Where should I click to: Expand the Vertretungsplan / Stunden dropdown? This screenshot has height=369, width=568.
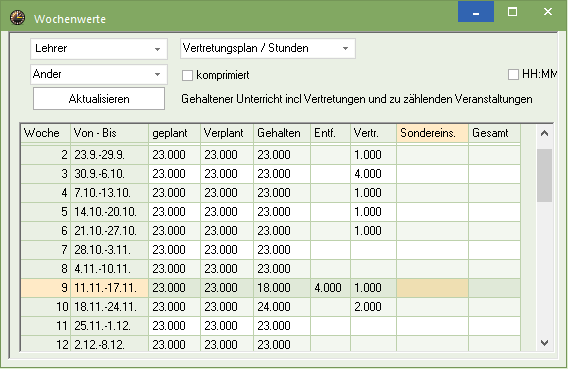click(x=268, y=48)
